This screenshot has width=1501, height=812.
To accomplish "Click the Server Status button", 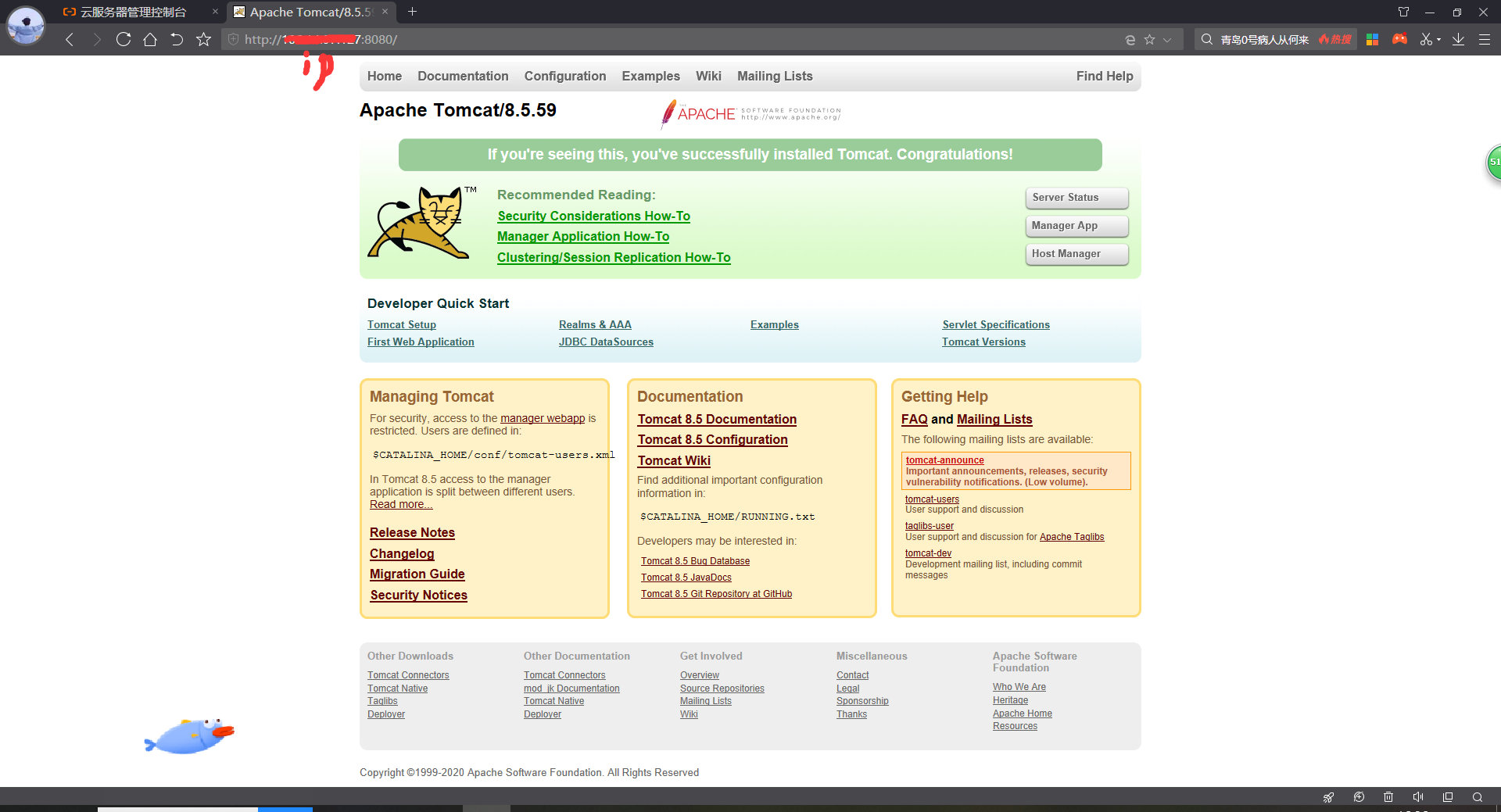I will point(1077,198).
